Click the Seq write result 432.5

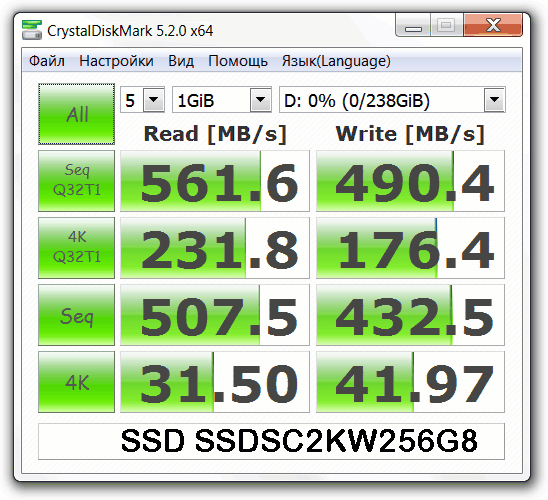[410, 315]
